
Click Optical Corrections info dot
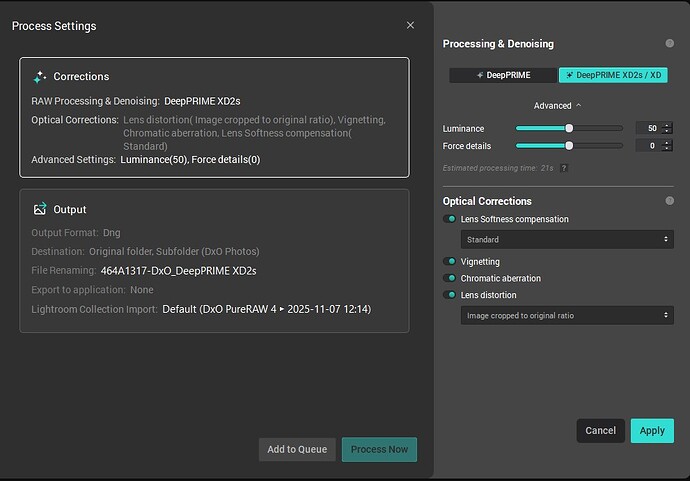pyautogui.click(x=669, y=201)
